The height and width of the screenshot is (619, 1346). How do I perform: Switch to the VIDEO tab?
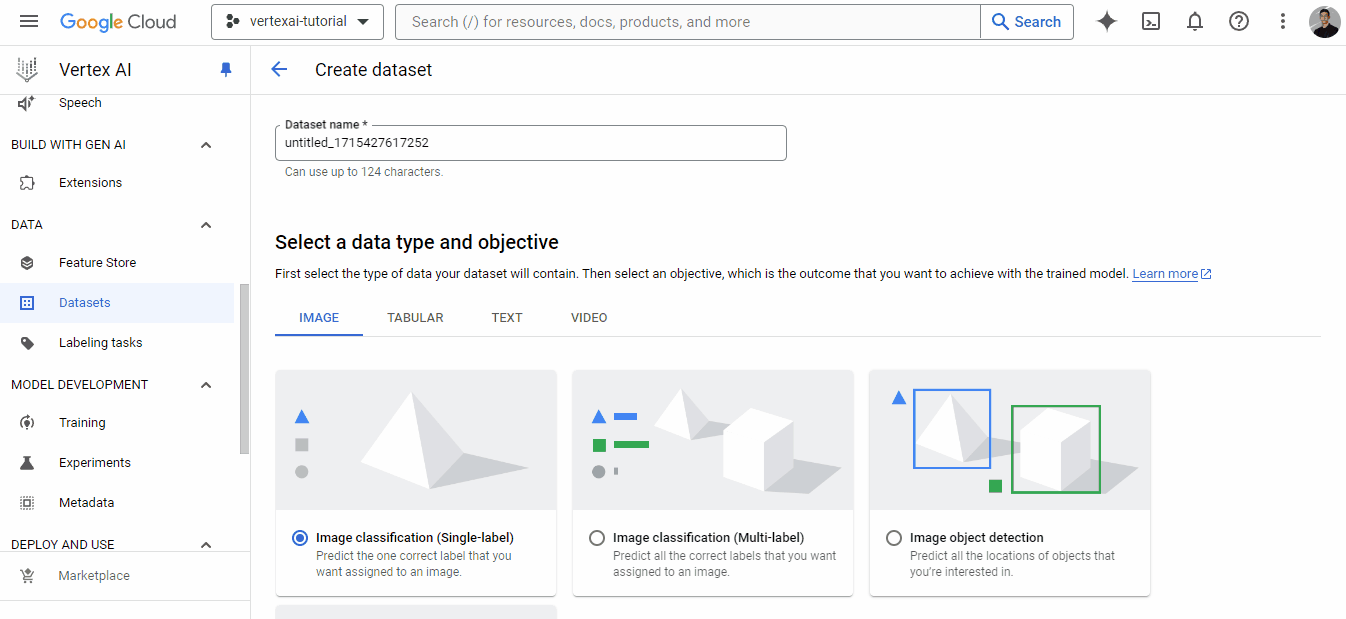(589, 318)
